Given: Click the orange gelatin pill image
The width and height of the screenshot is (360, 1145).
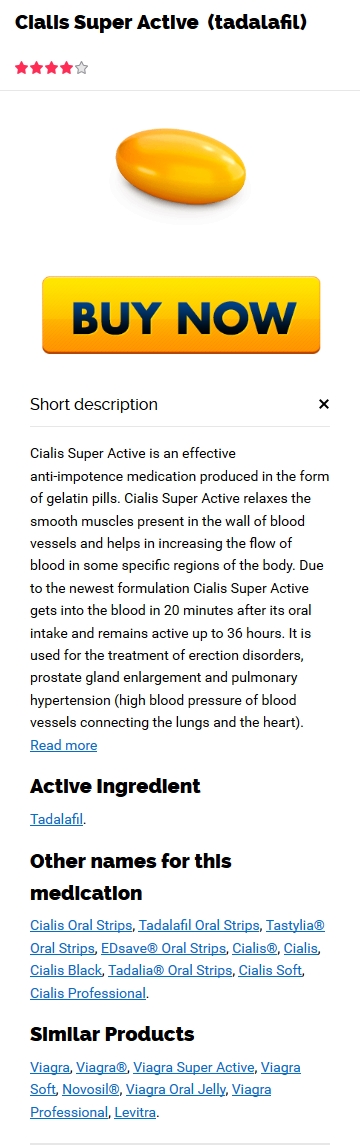Looking at the screenshot, I should pos(180,166).
